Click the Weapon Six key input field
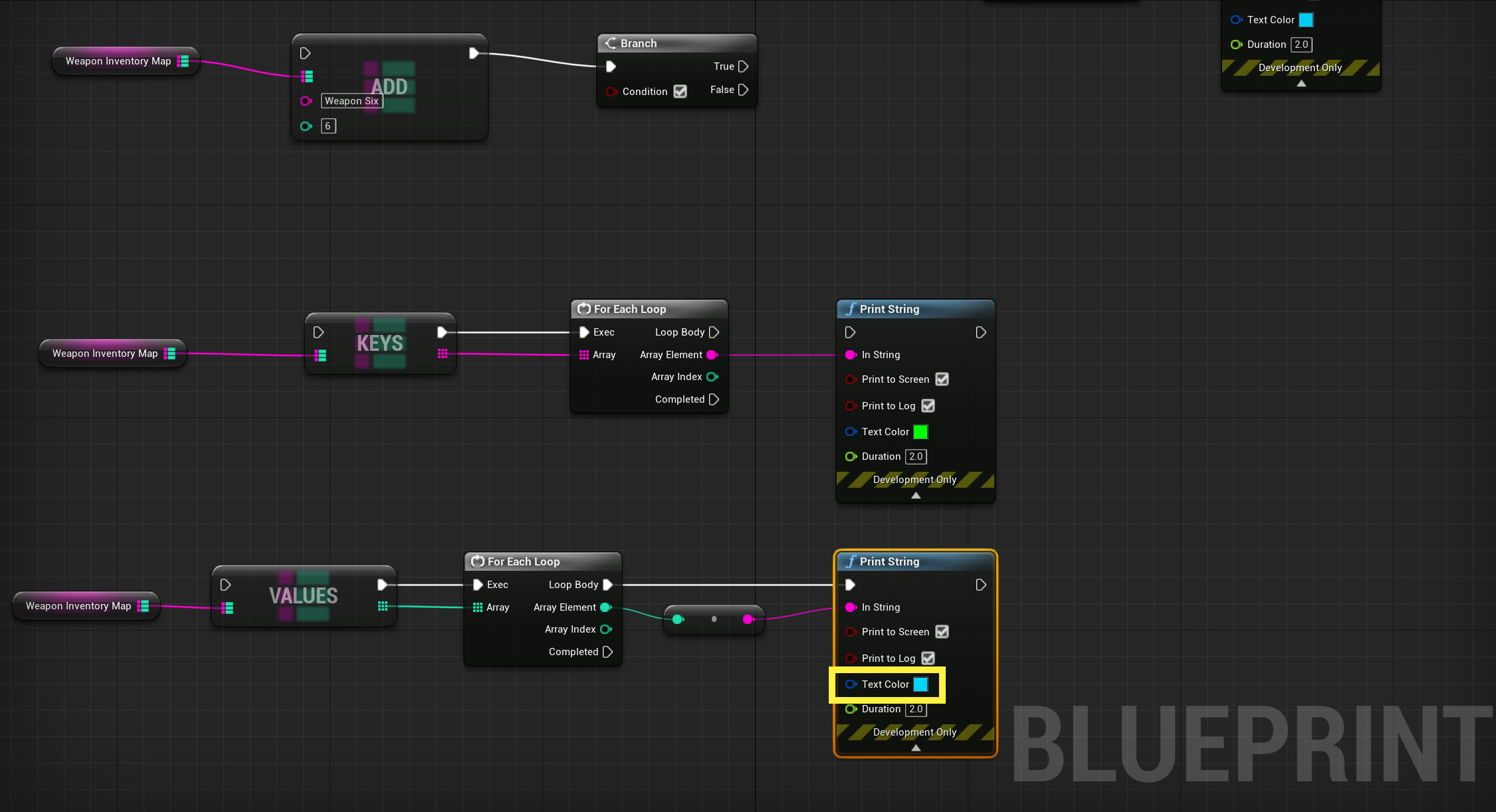1496x812 pixels. point(352,101)
